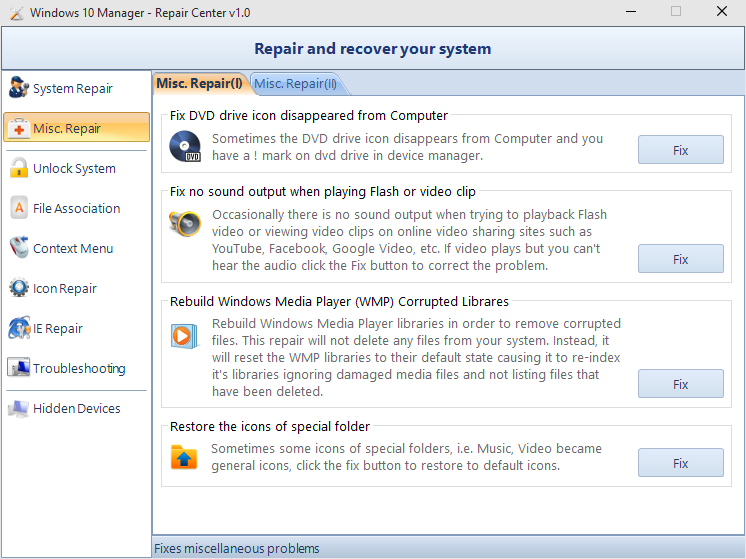Fix the DVD drive icon problem
746x559 pixels.
680,150
